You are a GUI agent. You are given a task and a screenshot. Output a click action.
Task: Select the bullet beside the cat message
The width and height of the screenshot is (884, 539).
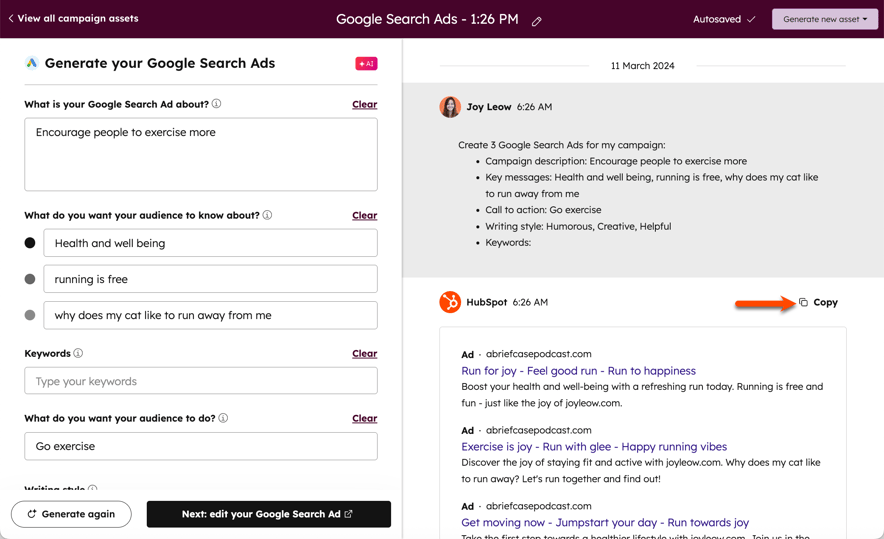30,315
